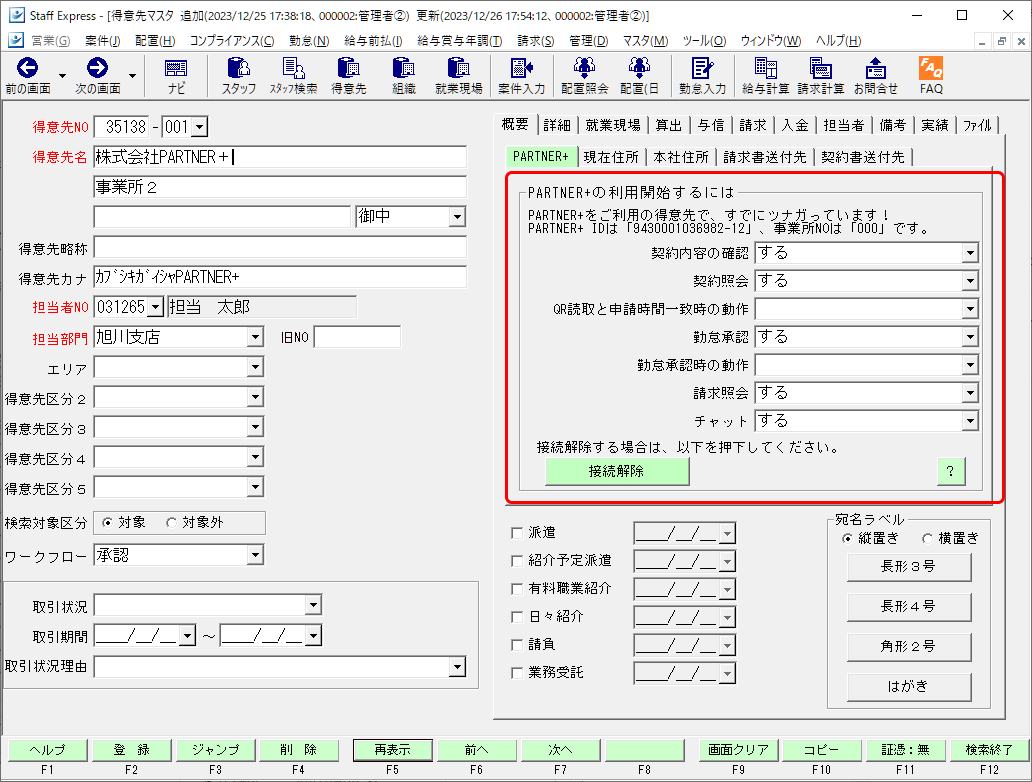Go forward with the 次の画面 arrow icon
This screenshot has height=782, width=1032.
pyautogui.click(x=97, y=68)
